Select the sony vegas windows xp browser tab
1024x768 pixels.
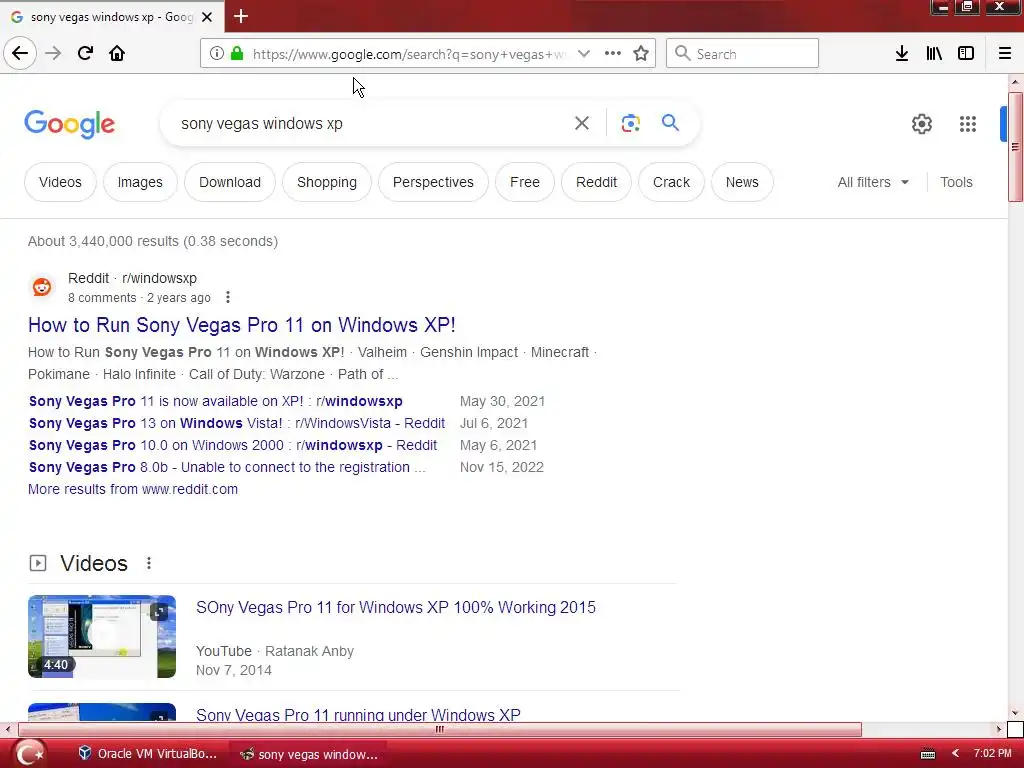point(112,17)
